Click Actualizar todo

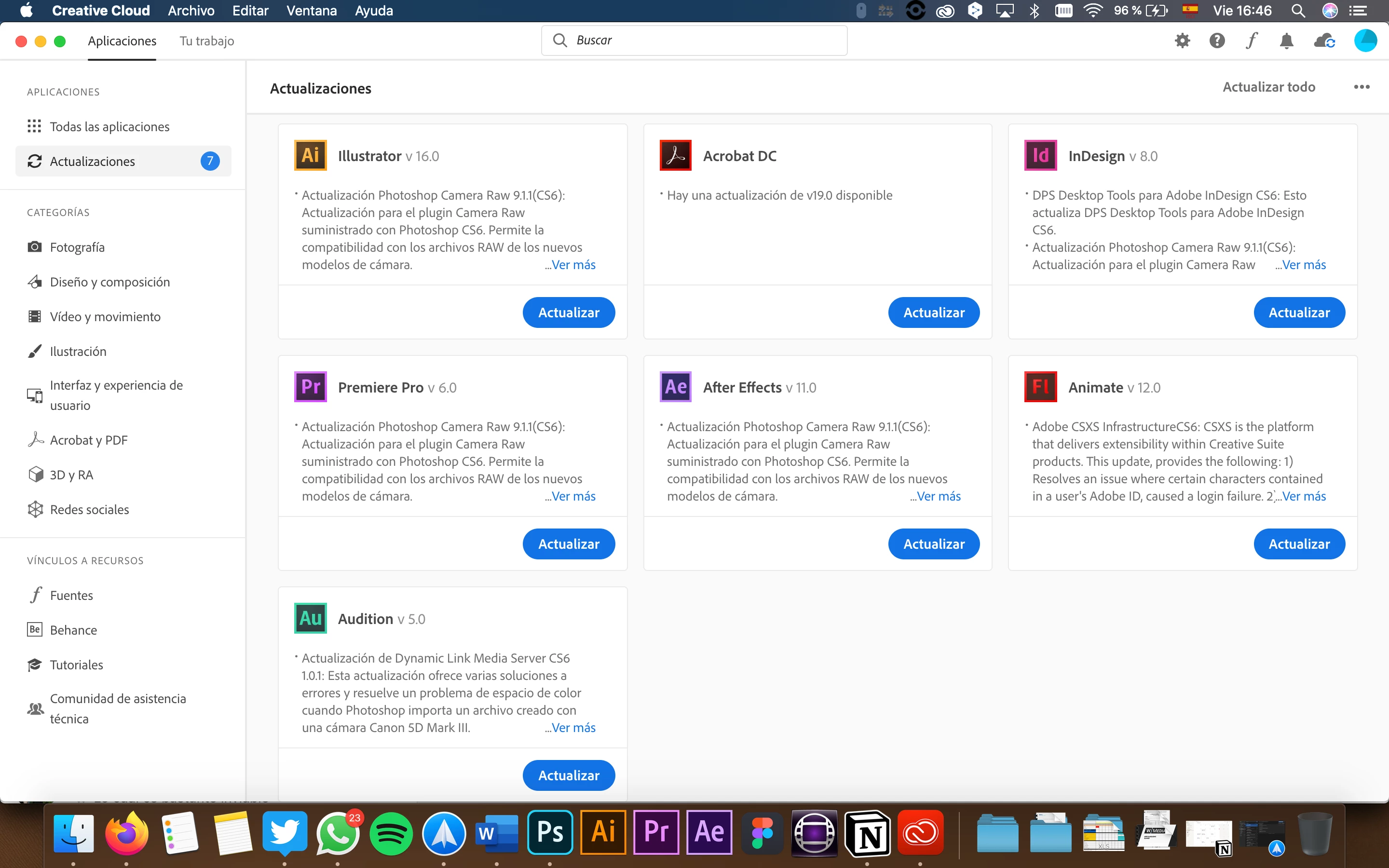tap(1268, 87)
